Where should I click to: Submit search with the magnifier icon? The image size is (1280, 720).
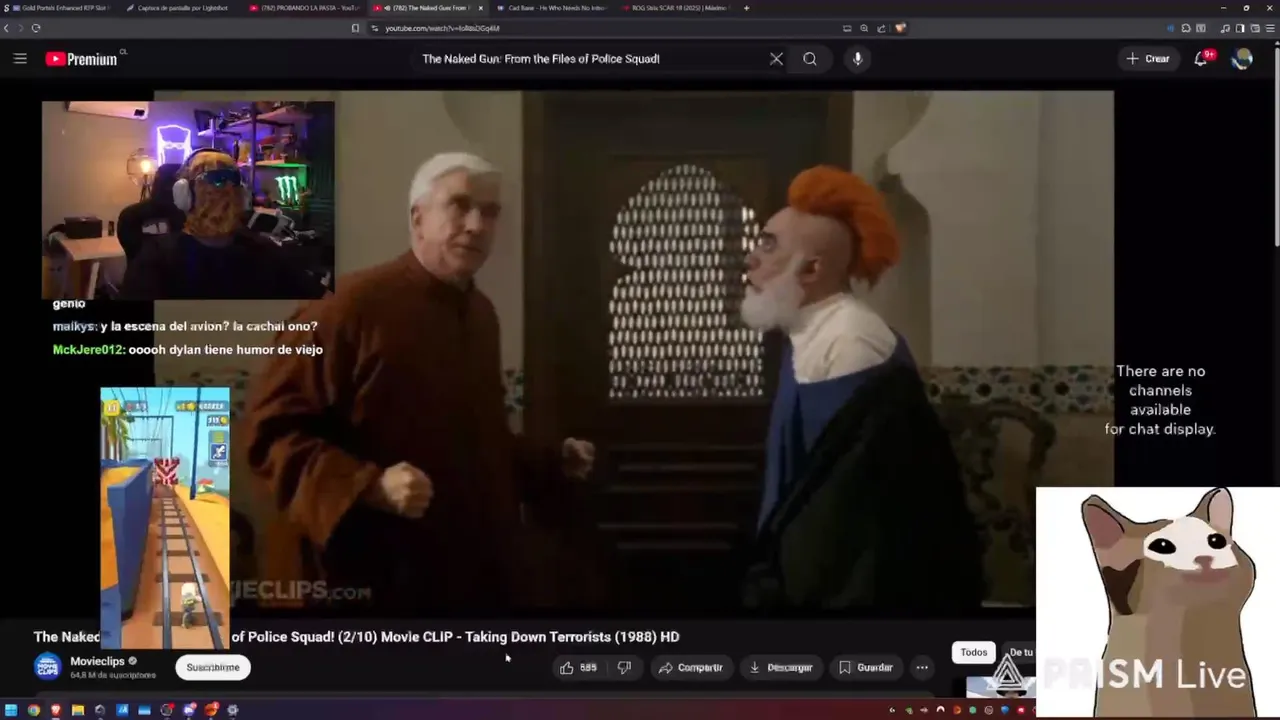click(810, 59)
